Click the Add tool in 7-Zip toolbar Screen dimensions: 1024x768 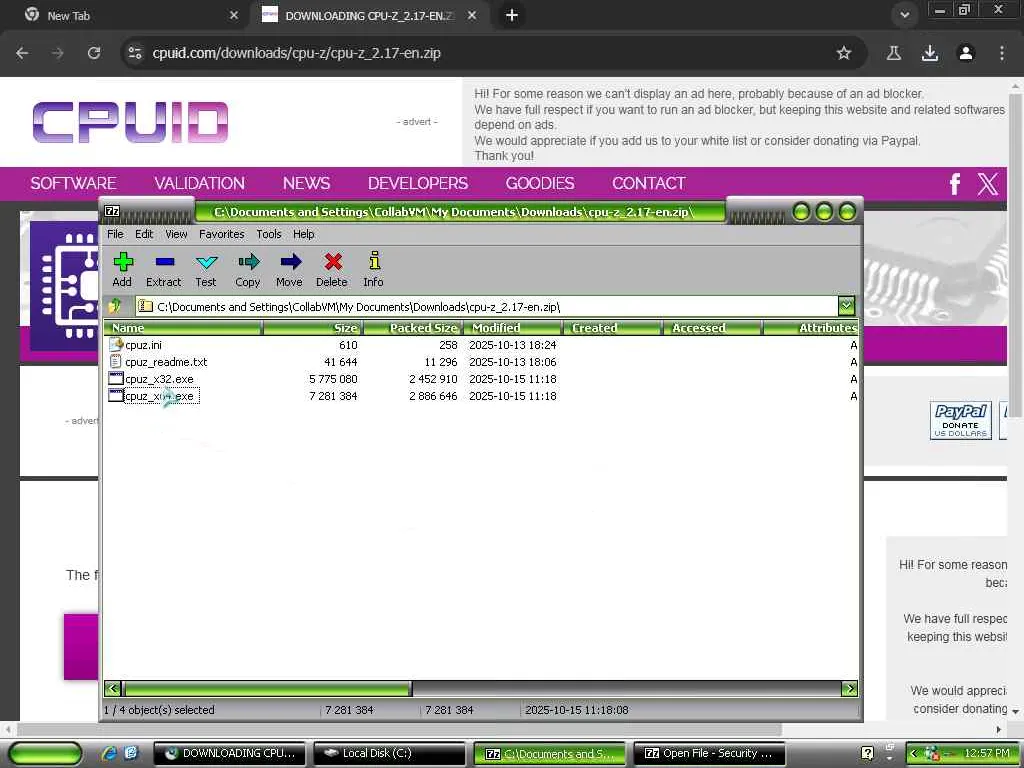click(122, 270)
